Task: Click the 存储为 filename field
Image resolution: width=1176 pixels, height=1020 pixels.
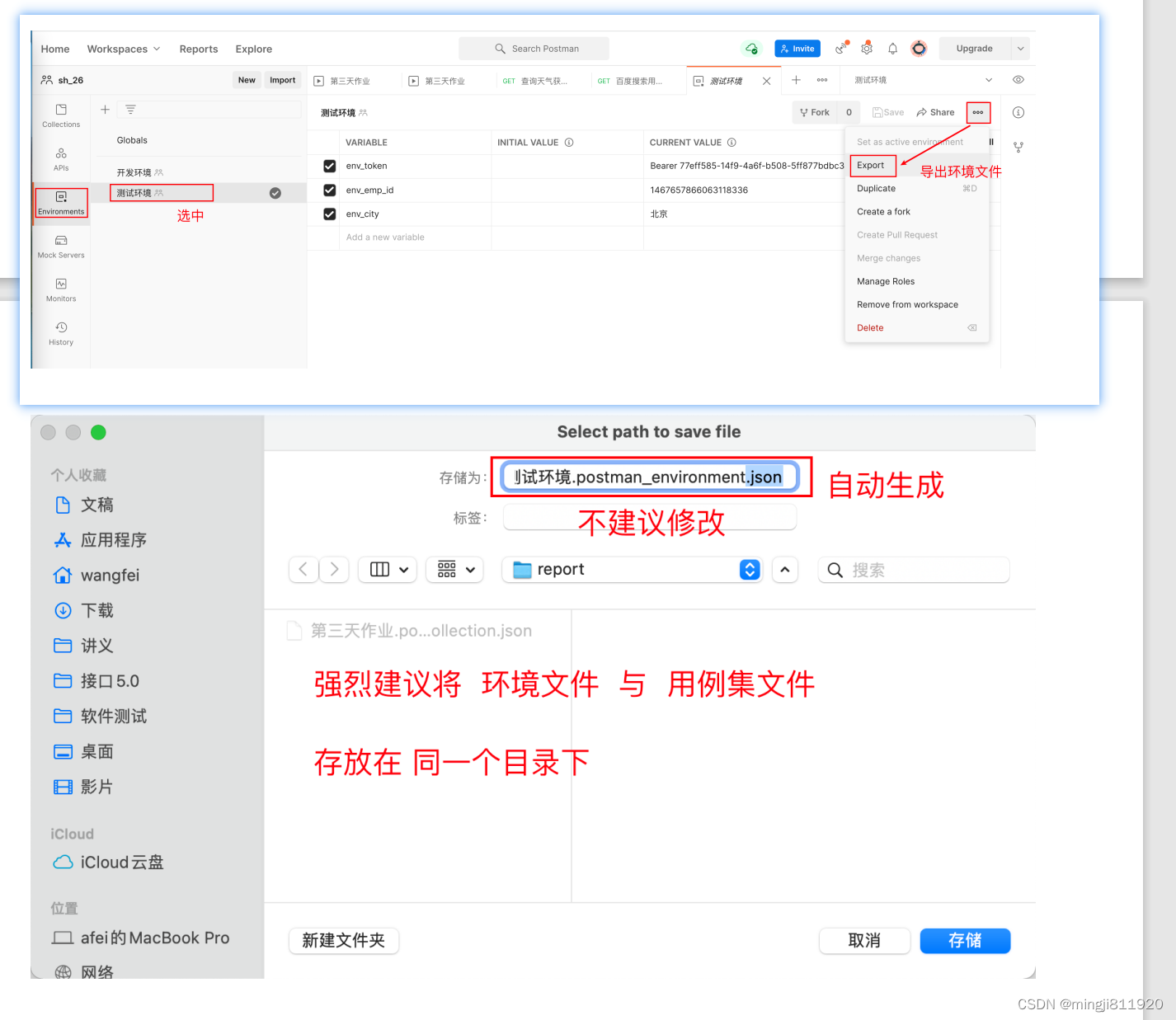Action: tap(651, 477)
